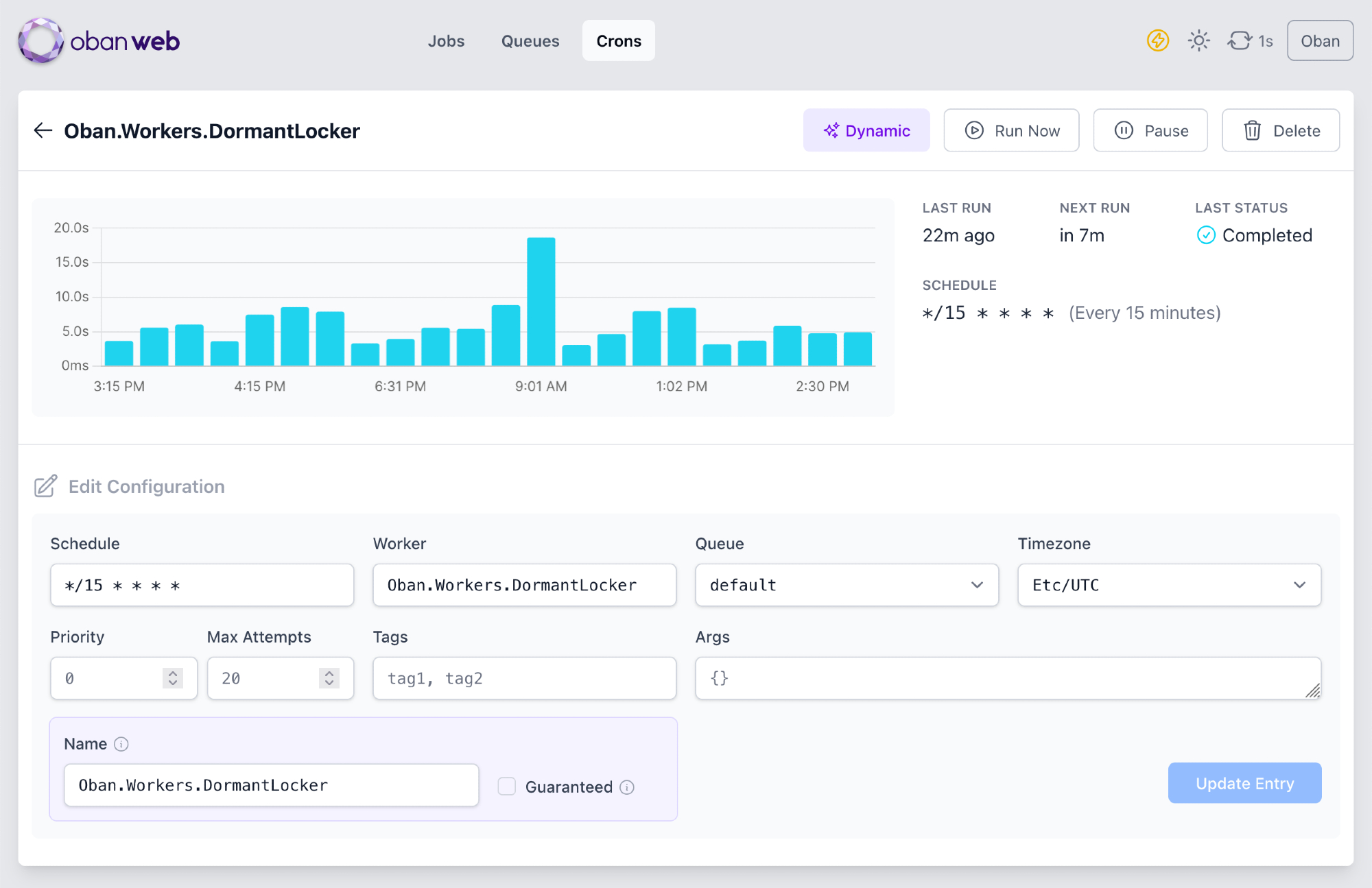The height and width of the screenshot is (888, 1372).
Task: Click the Delete button
Action: pos(1280,130)
